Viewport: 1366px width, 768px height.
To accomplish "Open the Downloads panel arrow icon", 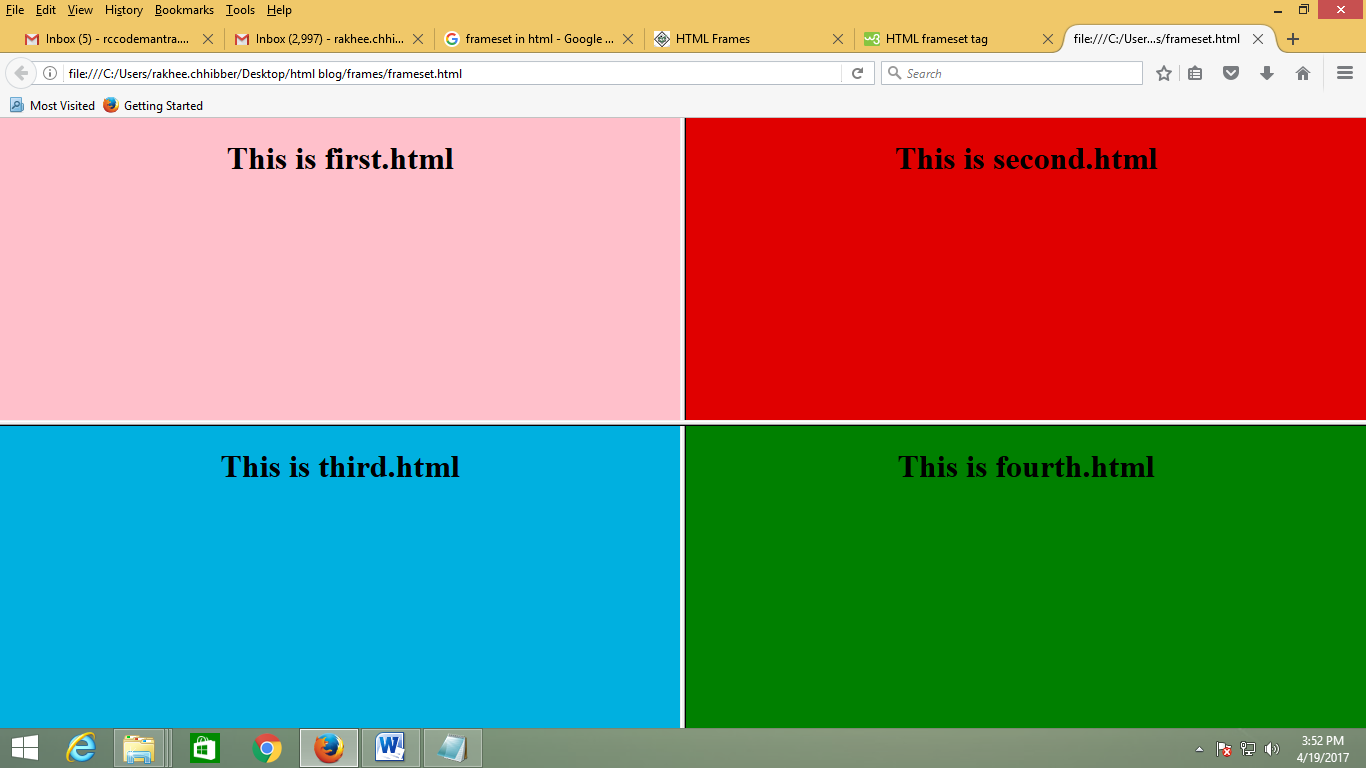I will 1267,72.
